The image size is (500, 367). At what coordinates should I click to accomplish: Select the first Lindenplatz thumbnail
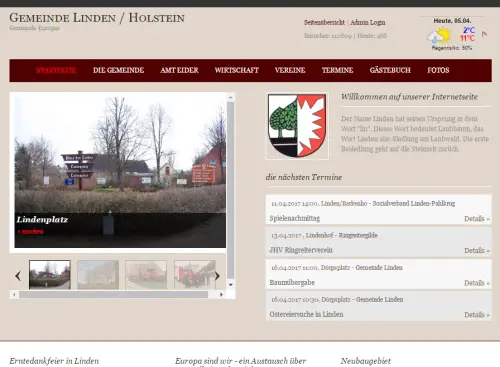pos(50,275)
